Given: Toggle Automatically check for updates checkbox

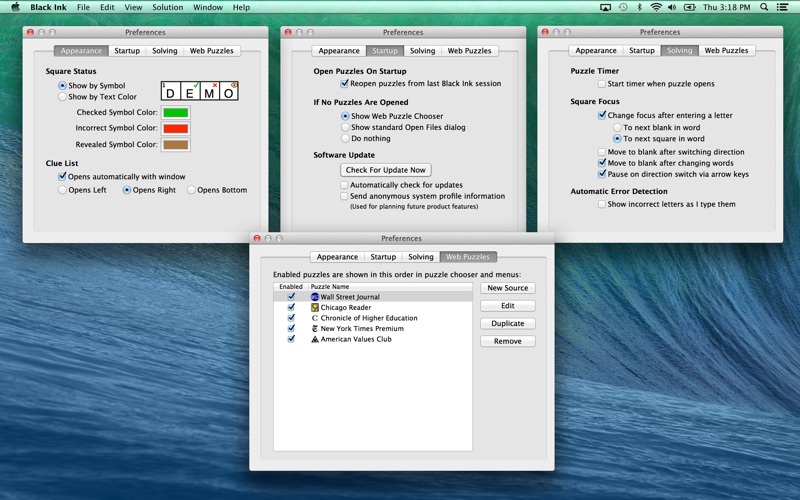Looking at the screenshot, I should [345, 185].
